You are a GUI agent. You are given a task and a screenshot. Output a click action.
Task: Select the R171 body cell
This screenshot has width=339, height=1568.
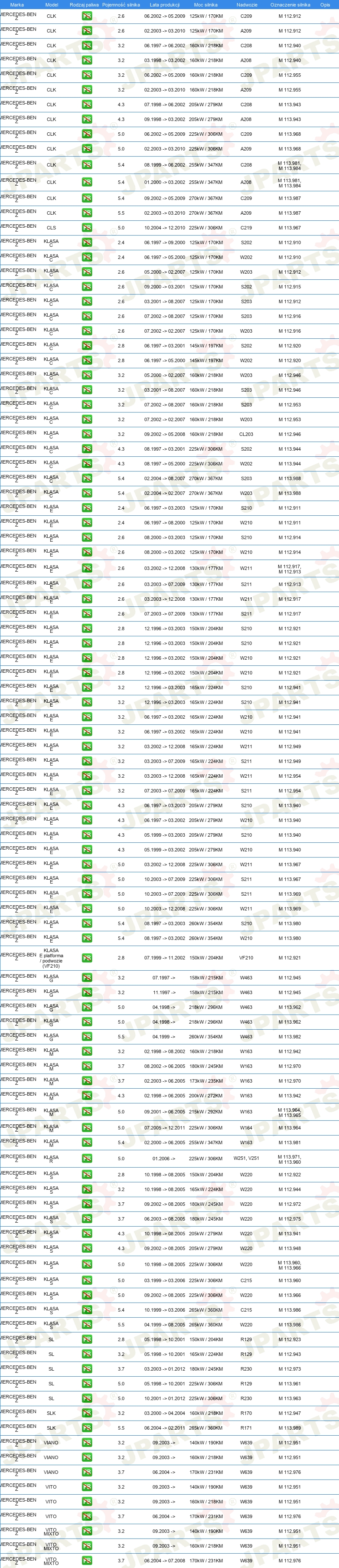coord(246,1428)
